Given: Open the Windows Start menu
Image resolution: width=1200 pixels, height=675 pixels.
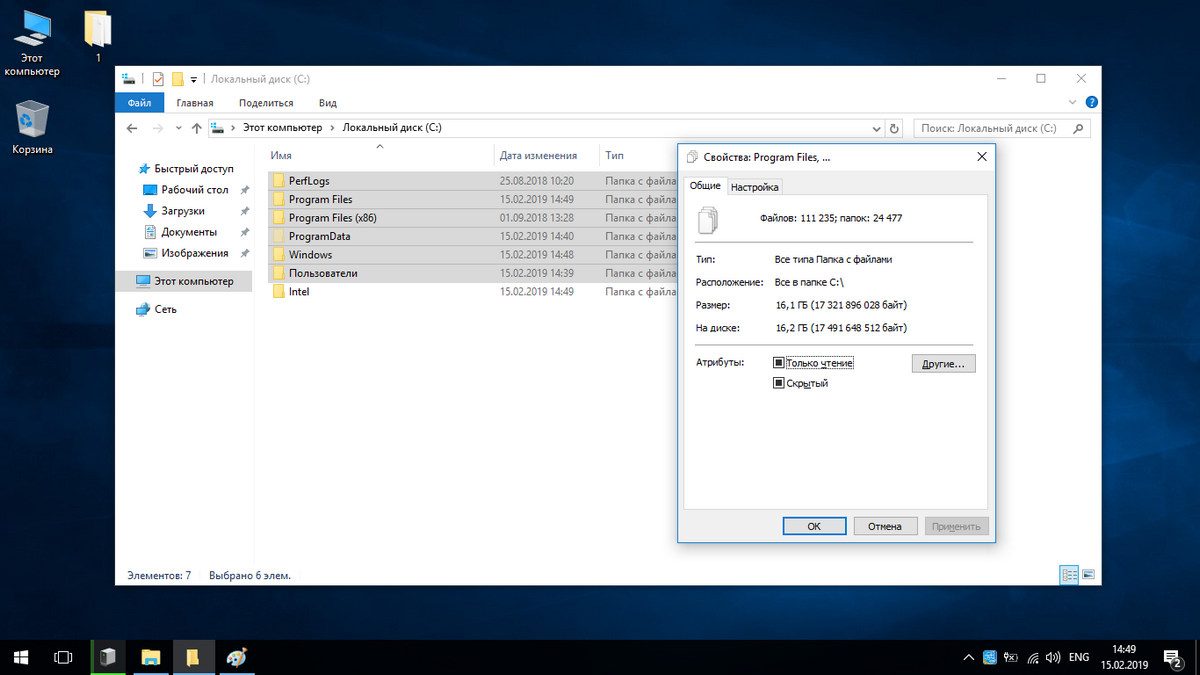Looking at the screenshot, I should tap(21, 657).
